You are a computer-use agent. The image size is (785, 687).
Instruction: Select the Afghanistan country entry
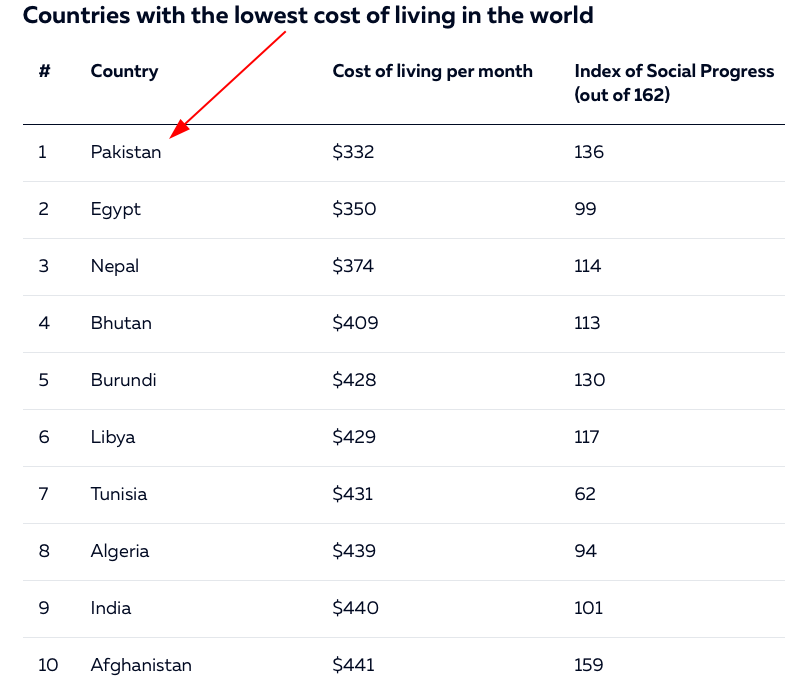click(141, 665)
